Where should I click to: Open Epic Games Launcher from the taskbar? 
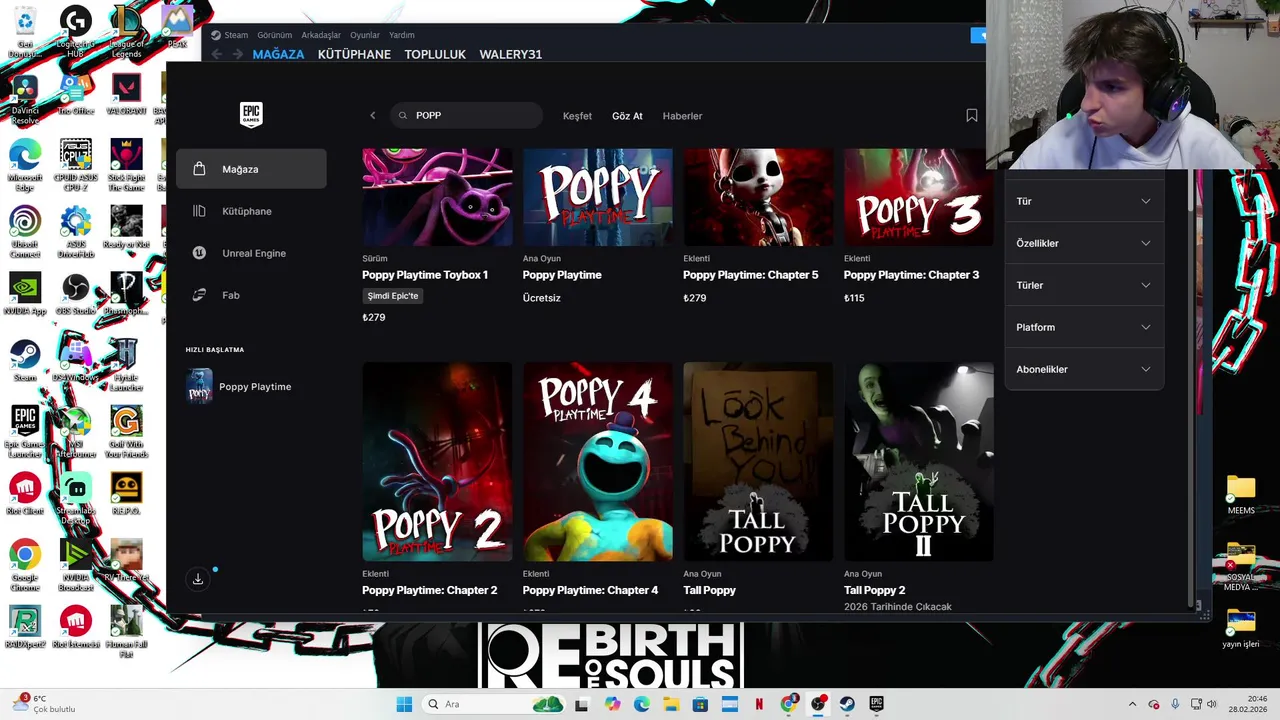coord(876,704)
